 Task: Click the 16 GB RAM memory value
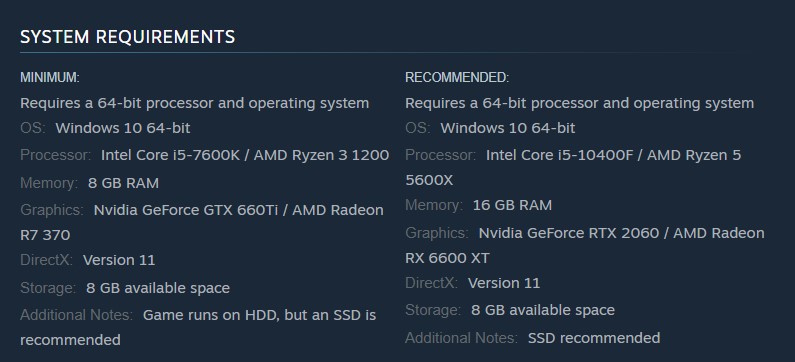pyautogui.click(x=512, y=205)
